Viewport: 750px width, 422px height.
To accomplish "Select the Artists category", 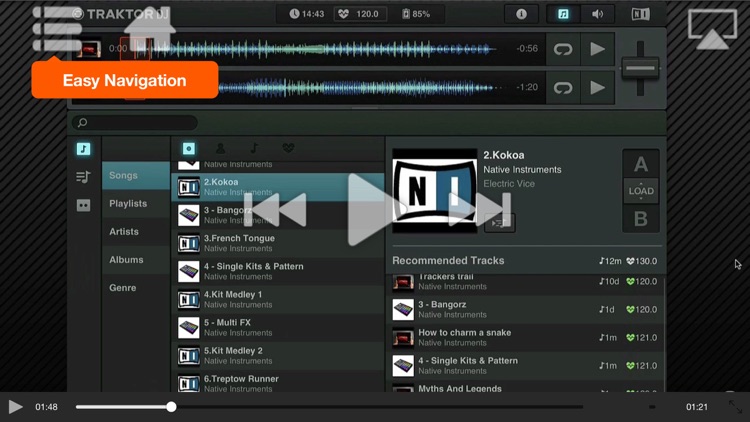I will pos(136,232).
